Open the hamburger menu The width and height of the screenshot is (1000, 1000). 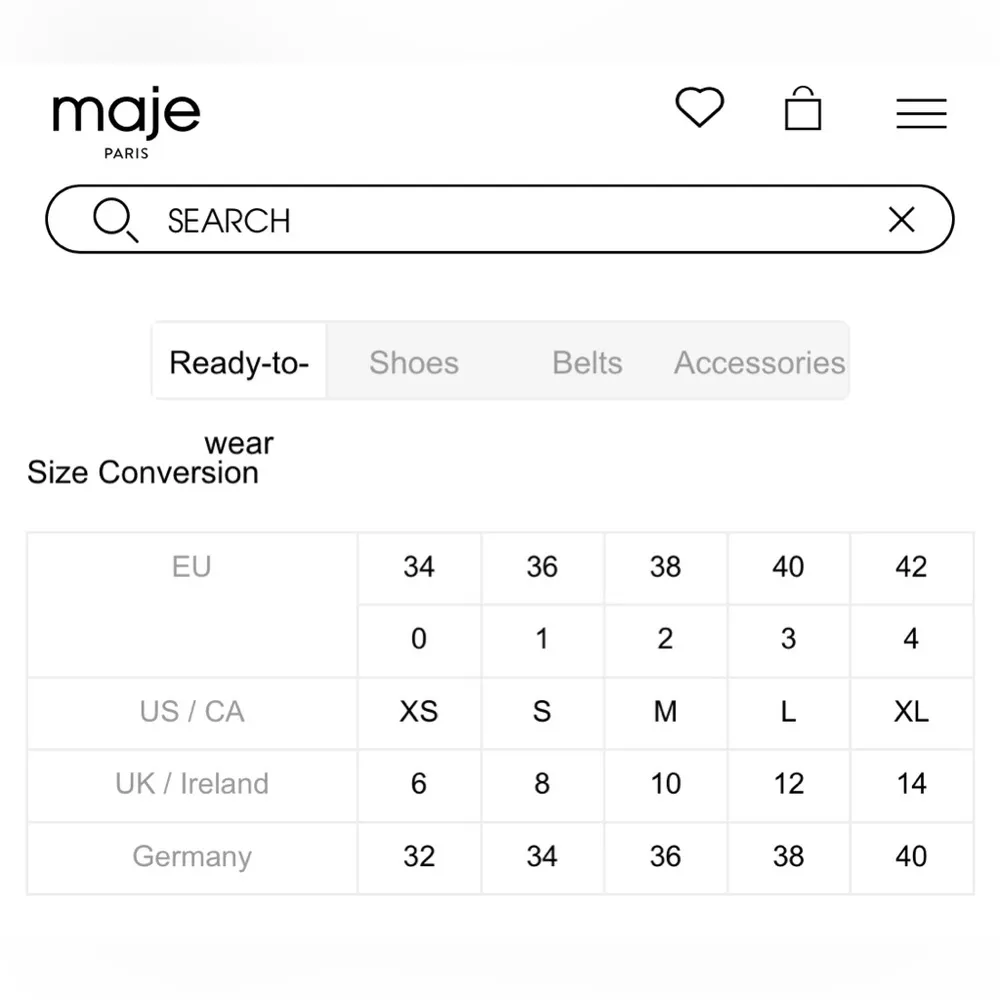pyautogui.click(x=921, y=113)
